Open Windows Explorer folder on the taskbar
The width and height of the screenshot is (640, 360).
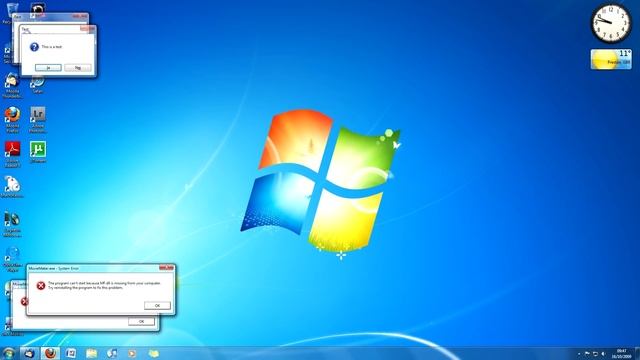(x=92, y=353)
